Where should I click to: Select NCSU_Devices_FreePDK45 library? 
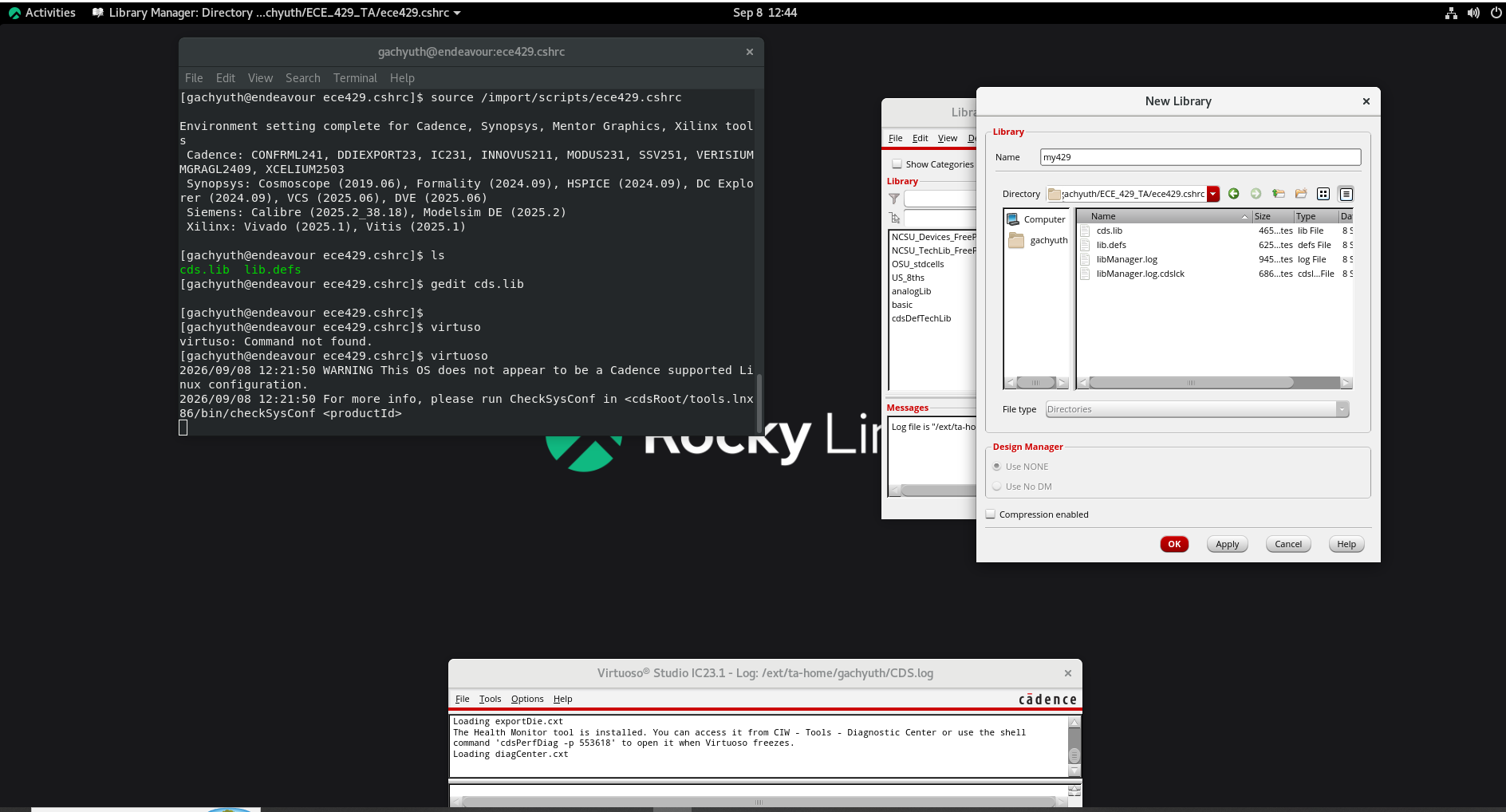tap(933, 237)
